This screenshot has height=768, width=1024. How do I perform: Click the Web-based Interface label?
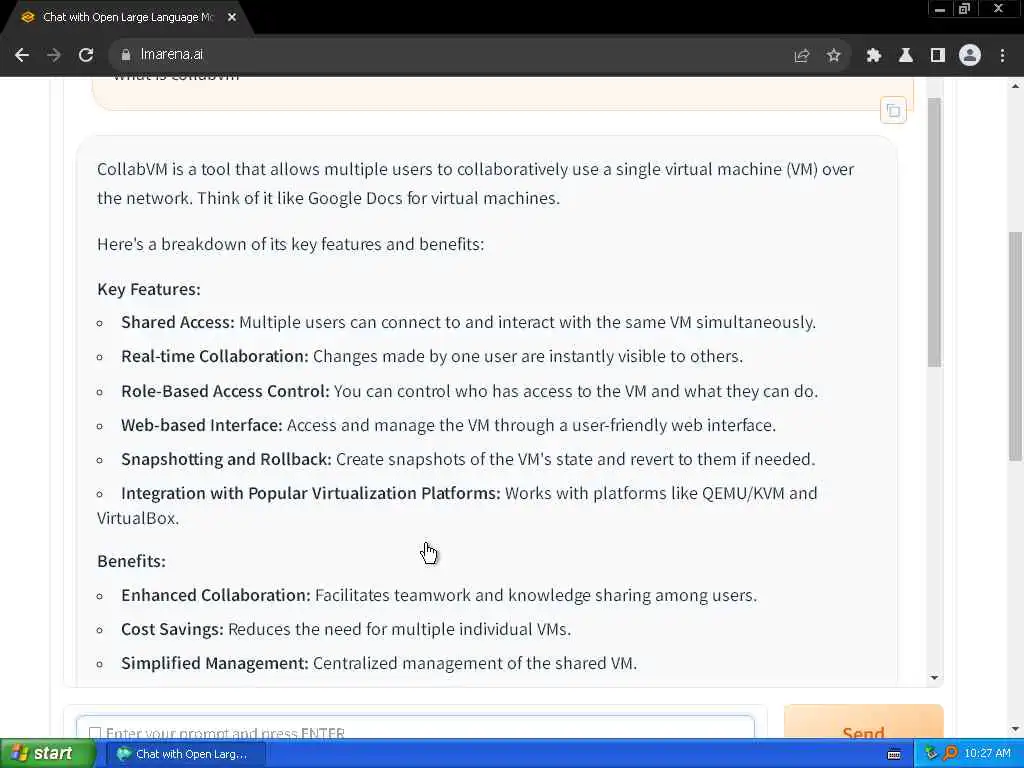202,425
